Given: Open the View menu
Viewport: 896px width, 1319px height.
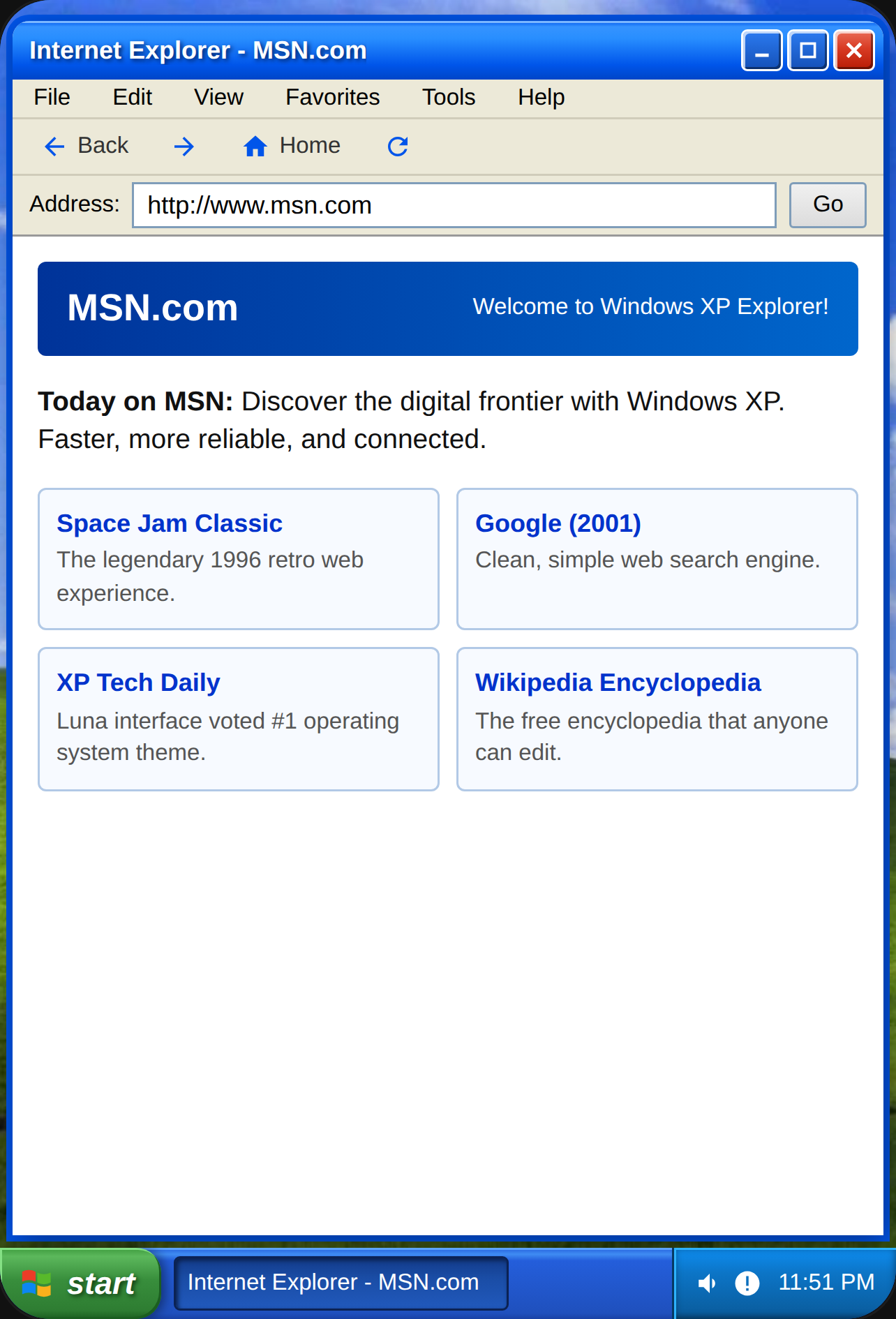Looking at the screenshot, I should click(219, 97).
